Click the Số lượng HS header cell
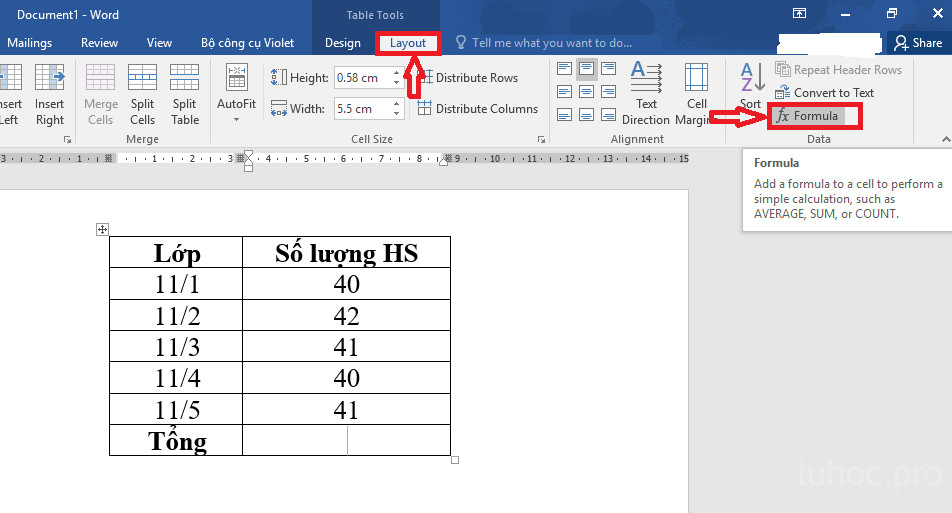The image size is (952, 513). 346,252
